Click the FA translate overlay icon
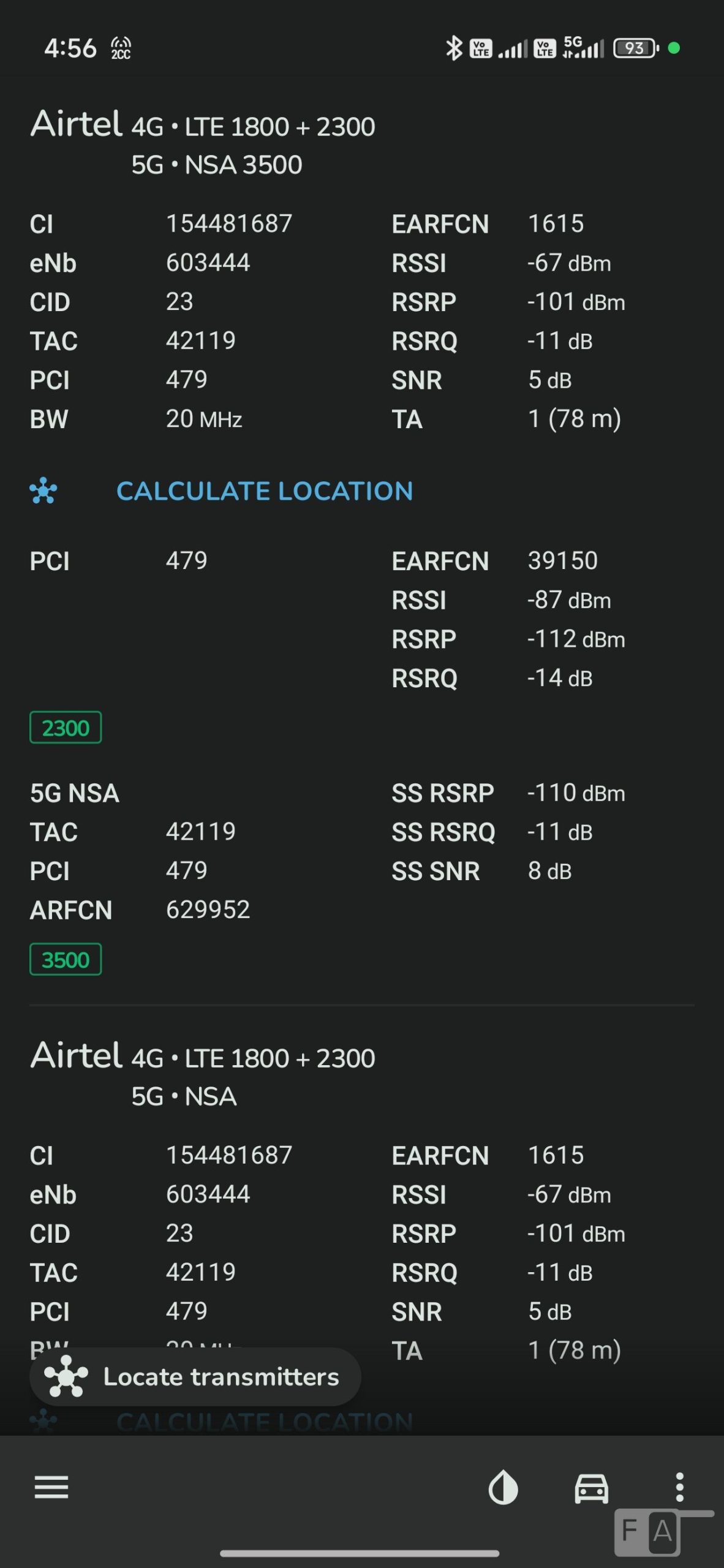The height and width of the screenshot is (1568, 724). pos(648,1531)
